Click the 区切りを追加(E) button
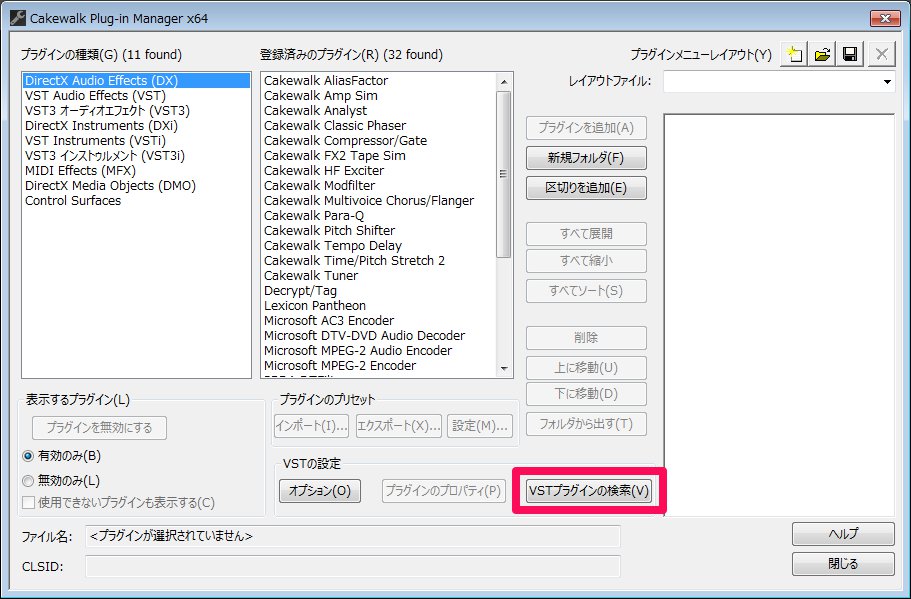911x599 pixels. tap(586, 188)
